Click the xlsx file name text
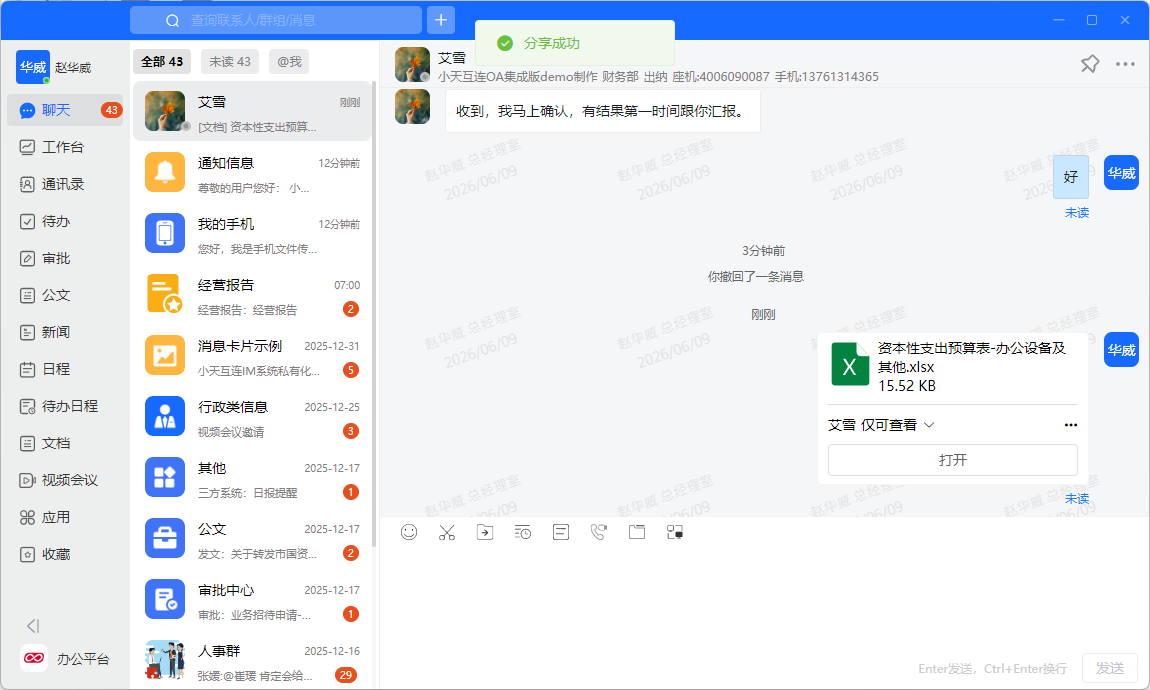 tap(971, 357)
